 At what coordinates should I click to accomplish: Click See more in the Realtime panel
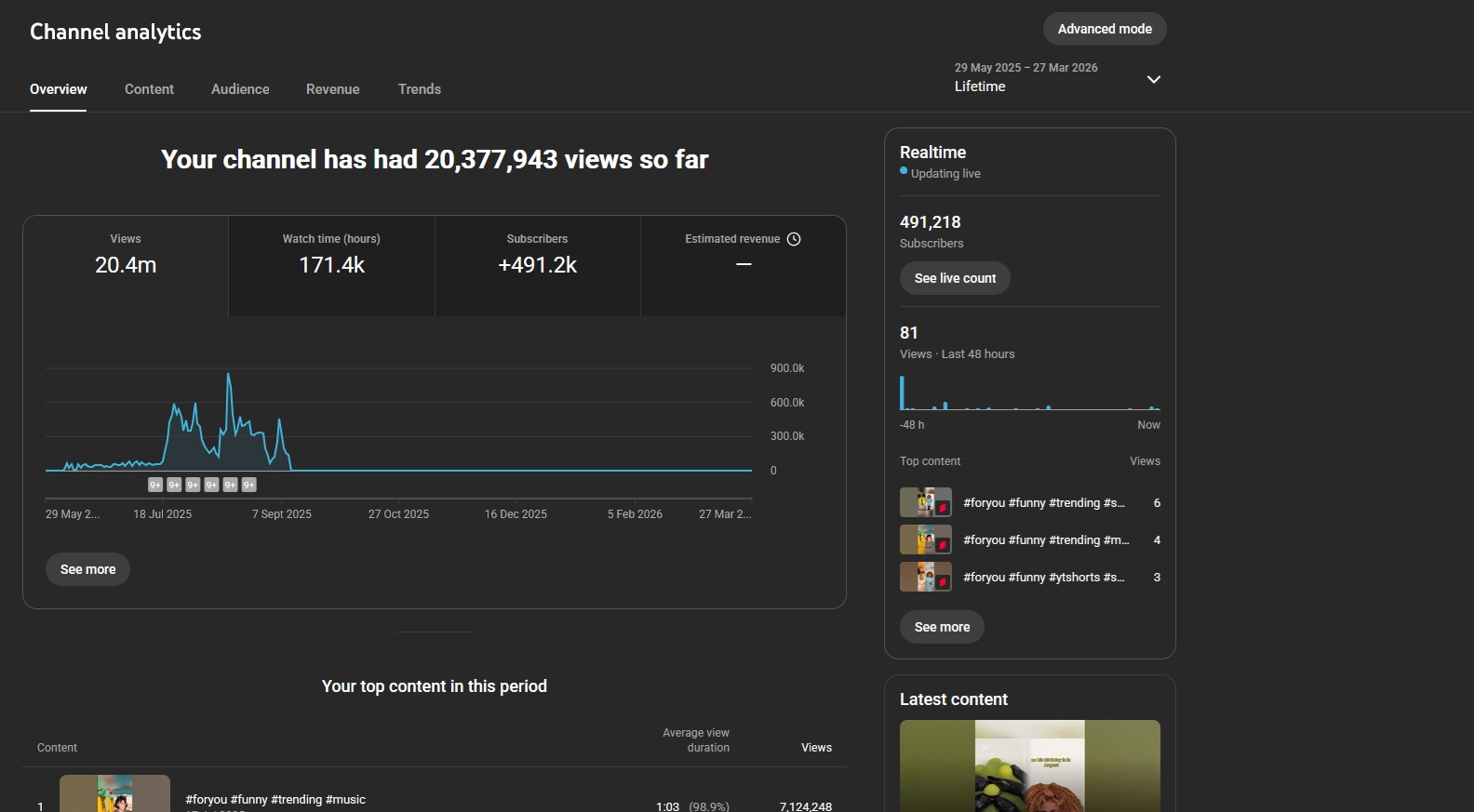coord(942,627)
